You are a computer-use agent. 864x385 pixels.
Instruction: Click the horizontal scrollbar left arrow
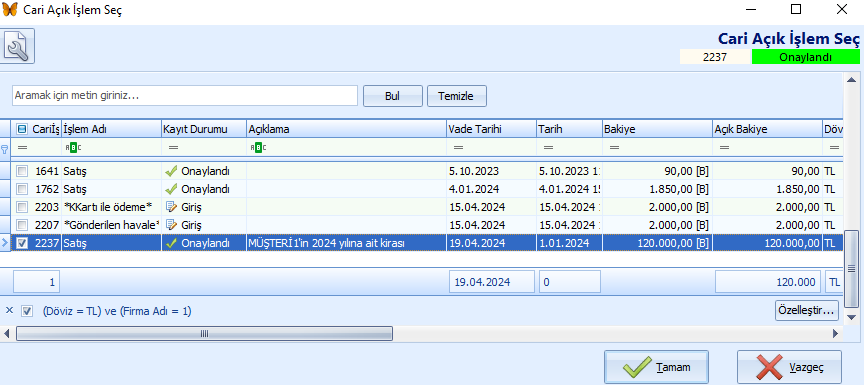7,333
